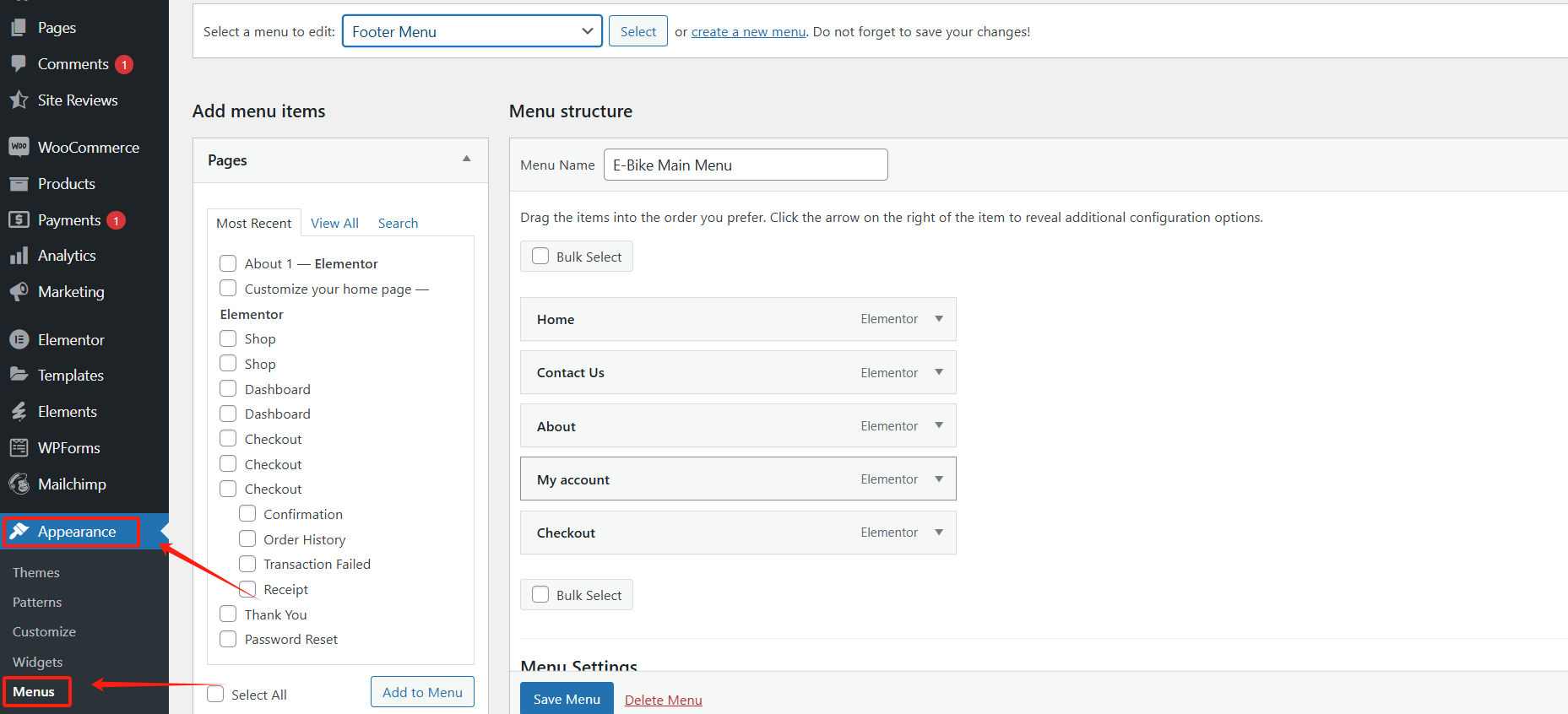Click the Pages icon in sidebar

(19, 28)
